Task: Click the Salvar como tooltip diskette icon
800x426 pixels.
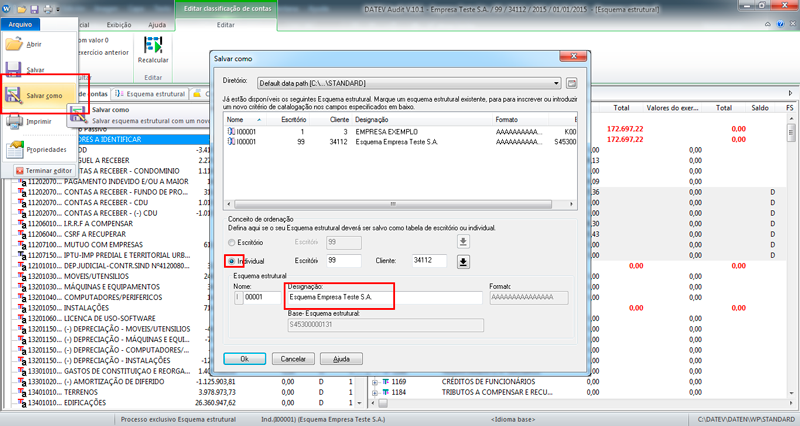Action: 78,114
